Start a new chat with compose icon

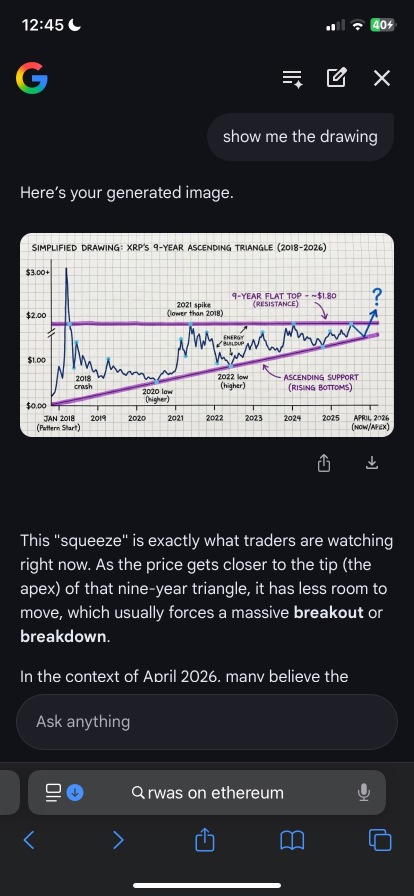point(336,78)
